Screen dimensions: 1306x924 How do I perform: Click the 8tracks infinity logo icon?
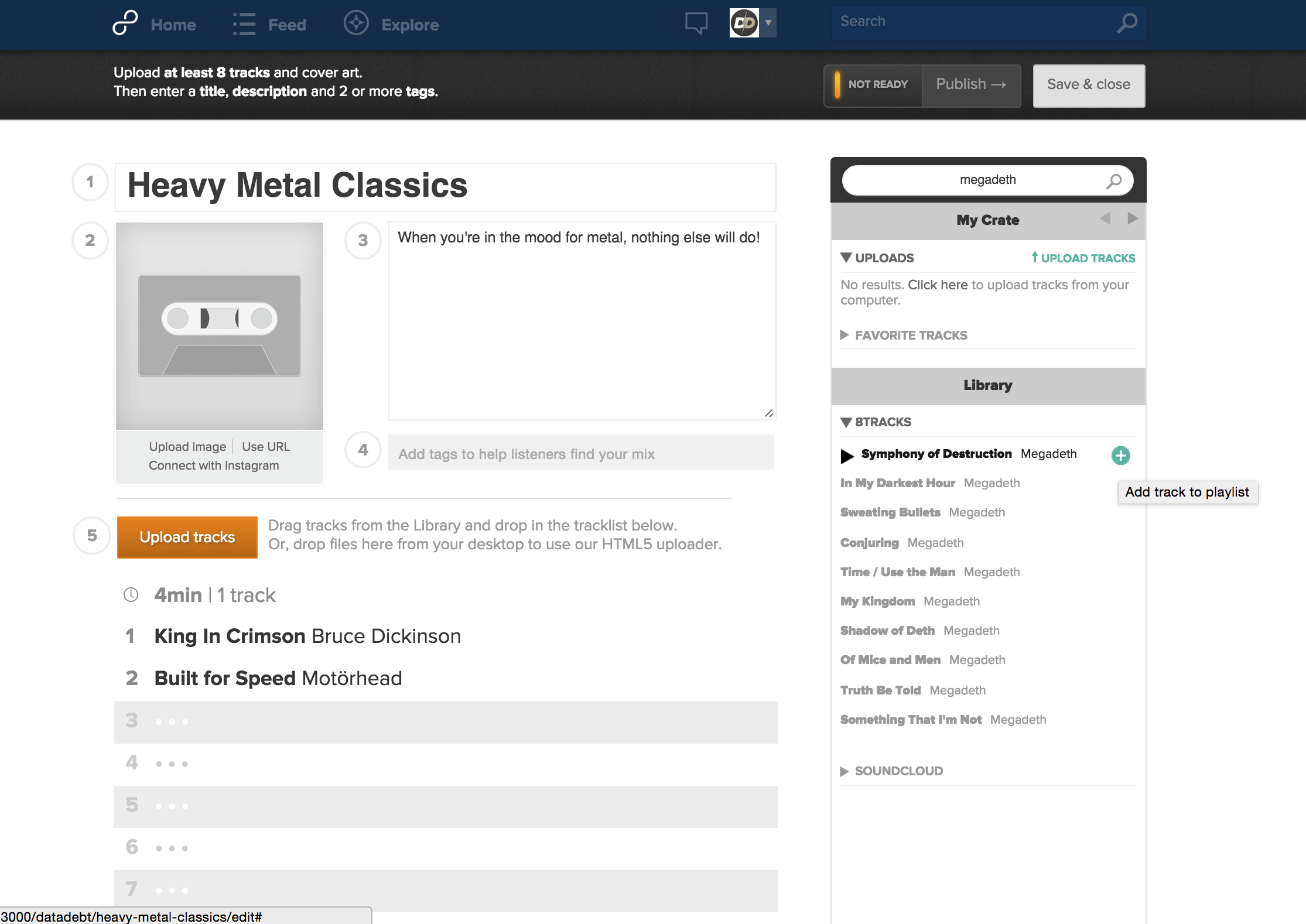click(x=125, y=23)
